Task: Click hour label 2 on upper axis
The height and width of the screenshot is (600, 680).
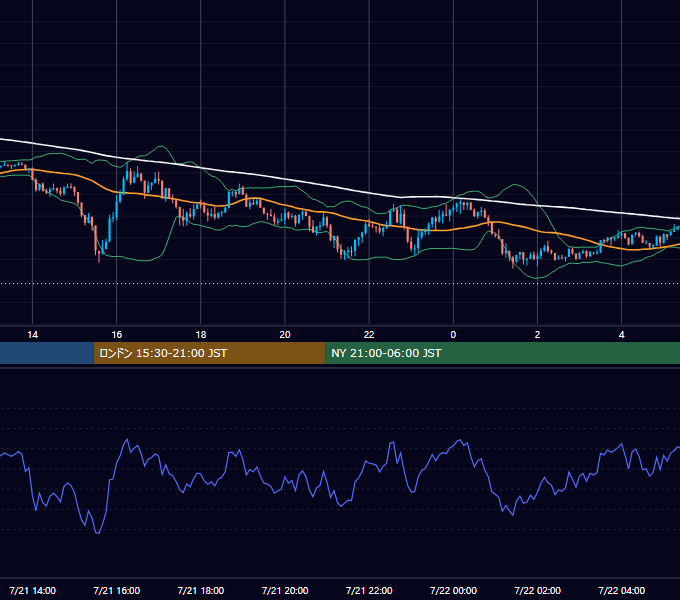Action: click(x=537, y=335)
